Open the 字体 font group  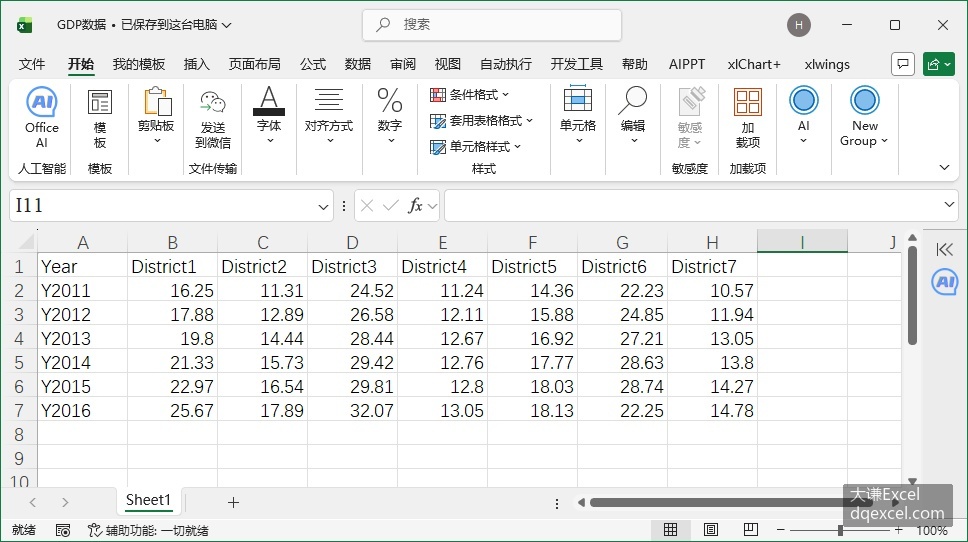pyautogui.click(x=269, y=116)
